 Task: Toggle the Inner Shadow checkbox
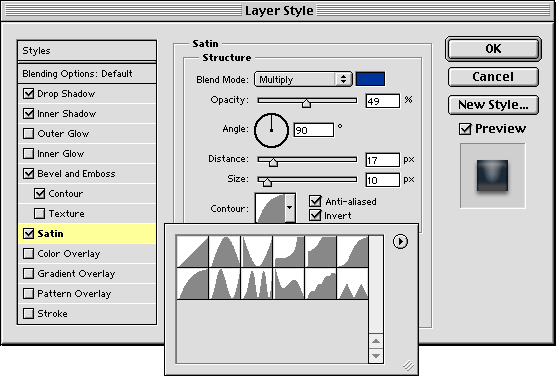pos(28,114)
